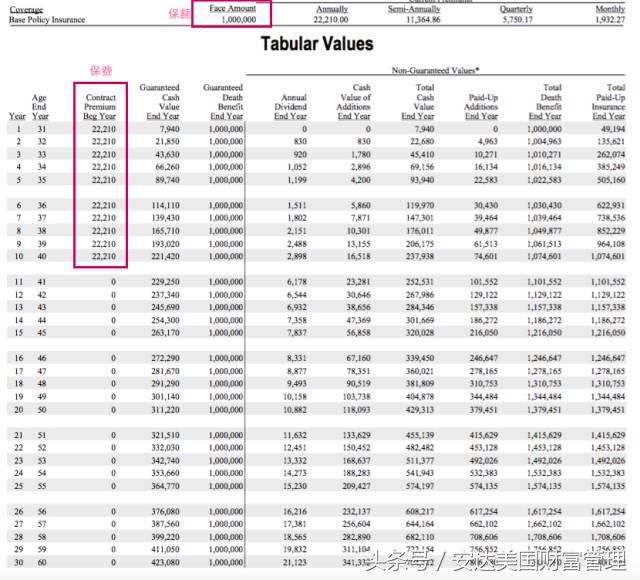
Task: Select cash value of additions 16,518 in year 10
Action: point(359,256)
